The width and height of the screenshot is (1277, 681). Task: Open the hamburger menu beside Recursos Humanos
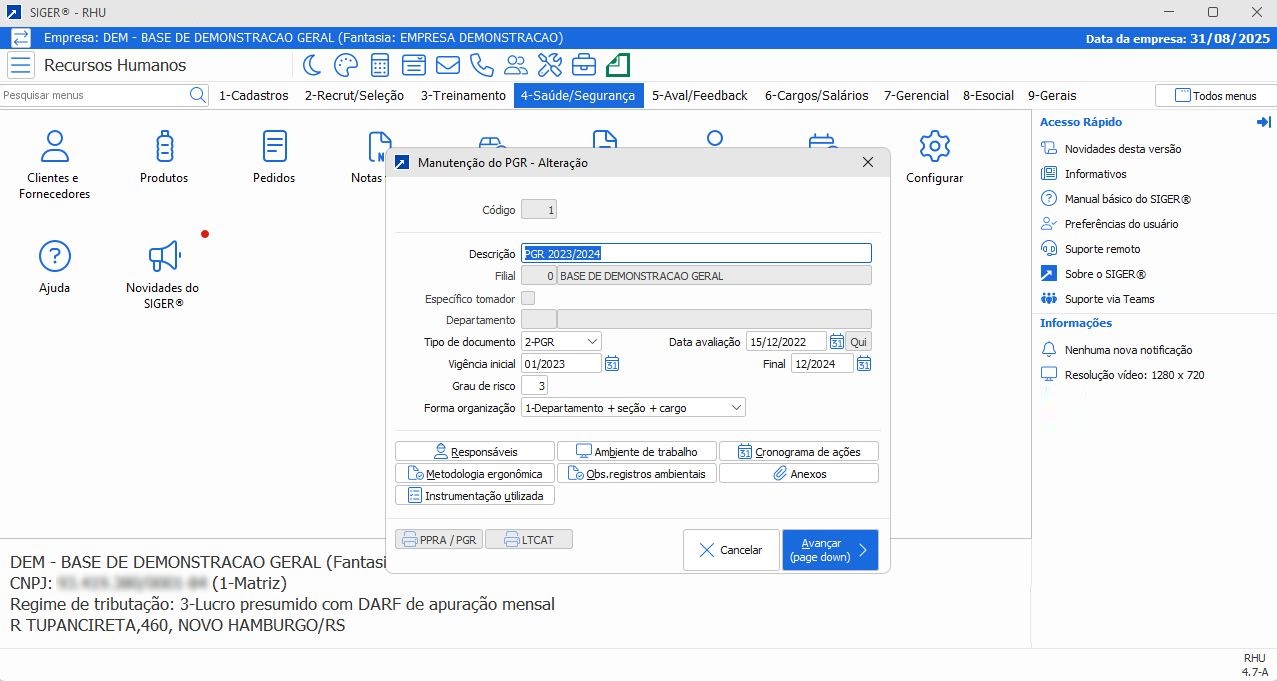coord(20,66)
